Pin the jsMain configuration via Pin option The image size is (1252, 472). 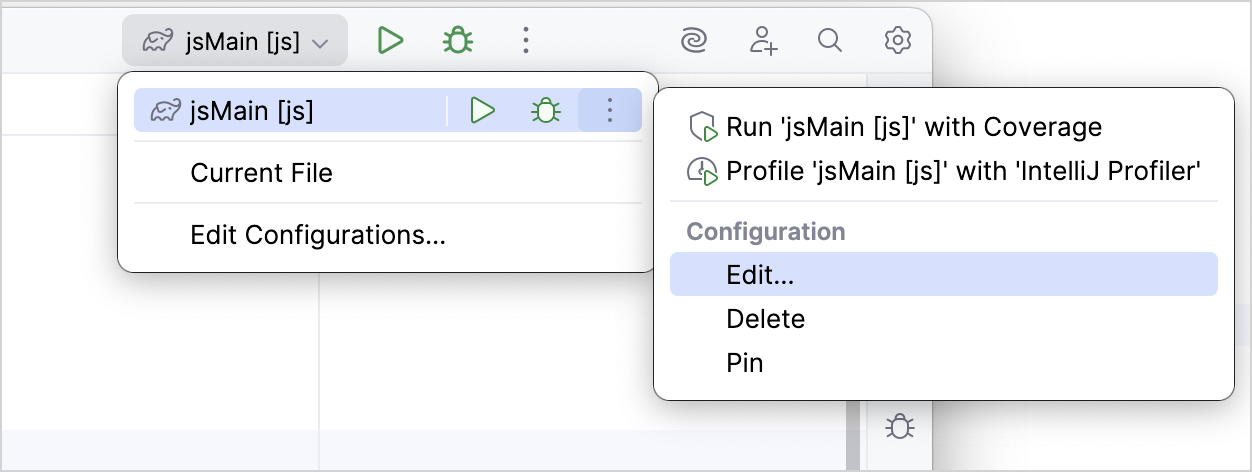tap(745, 362)
